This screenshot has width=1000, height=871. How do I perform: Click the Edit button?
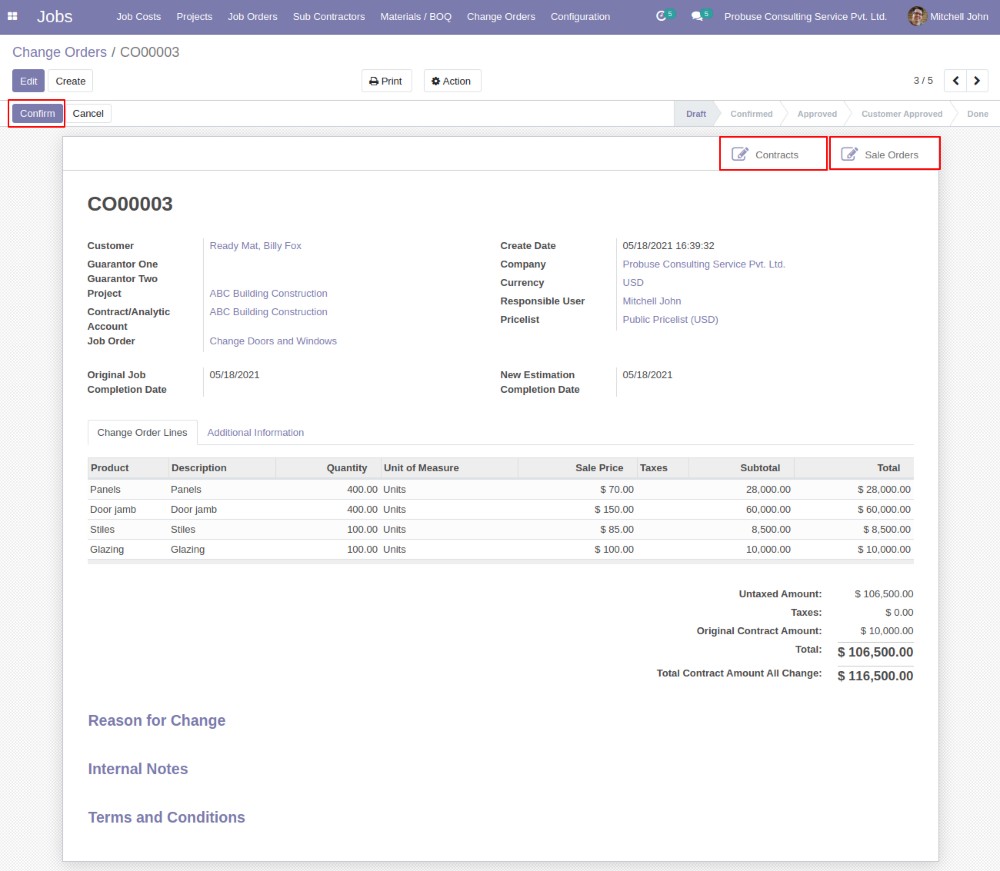(x=28, y=81)
